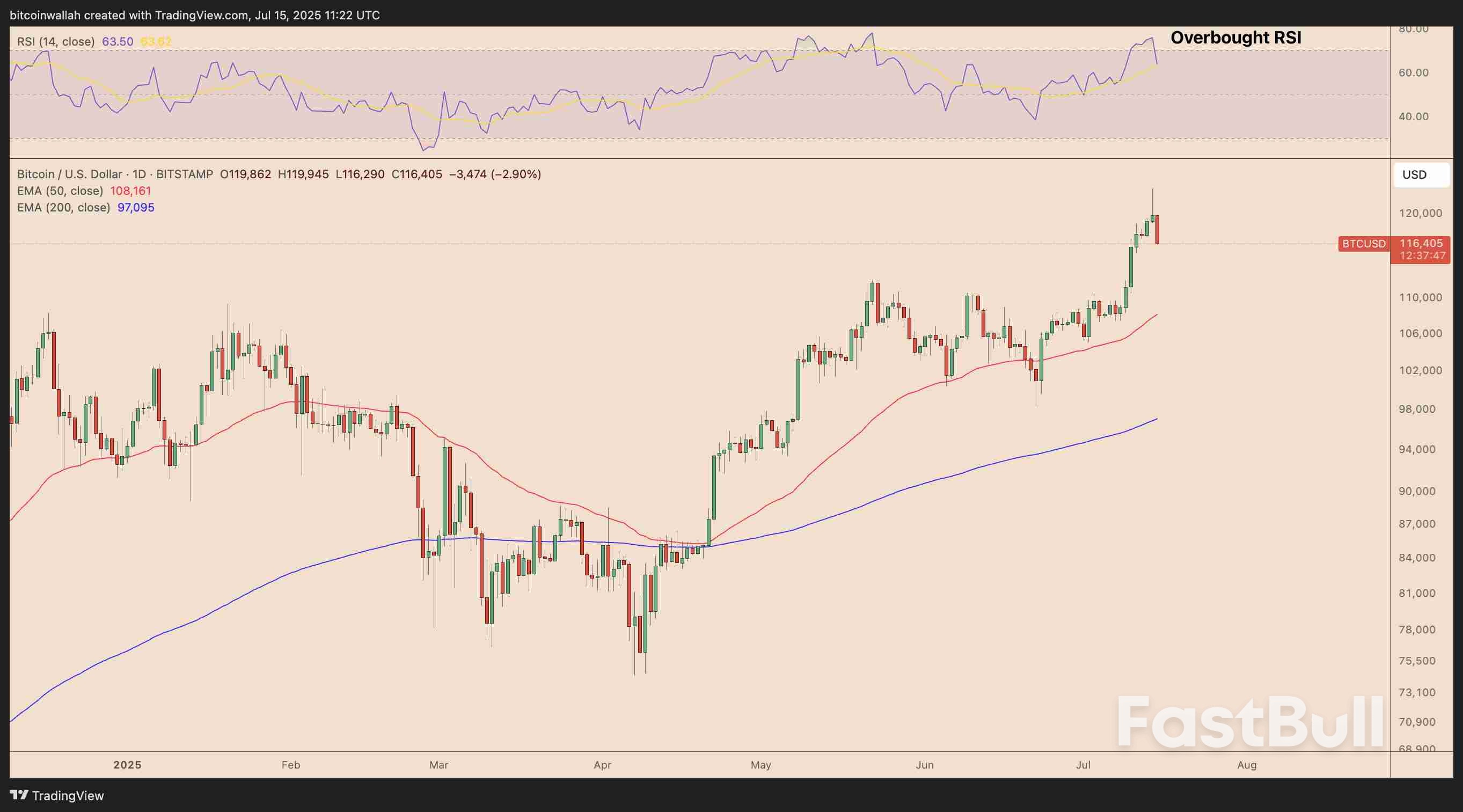1463x812 pixels.
Task: Click Jul on the time axis
Action: pyautogui.click(x=1084, y=764)
